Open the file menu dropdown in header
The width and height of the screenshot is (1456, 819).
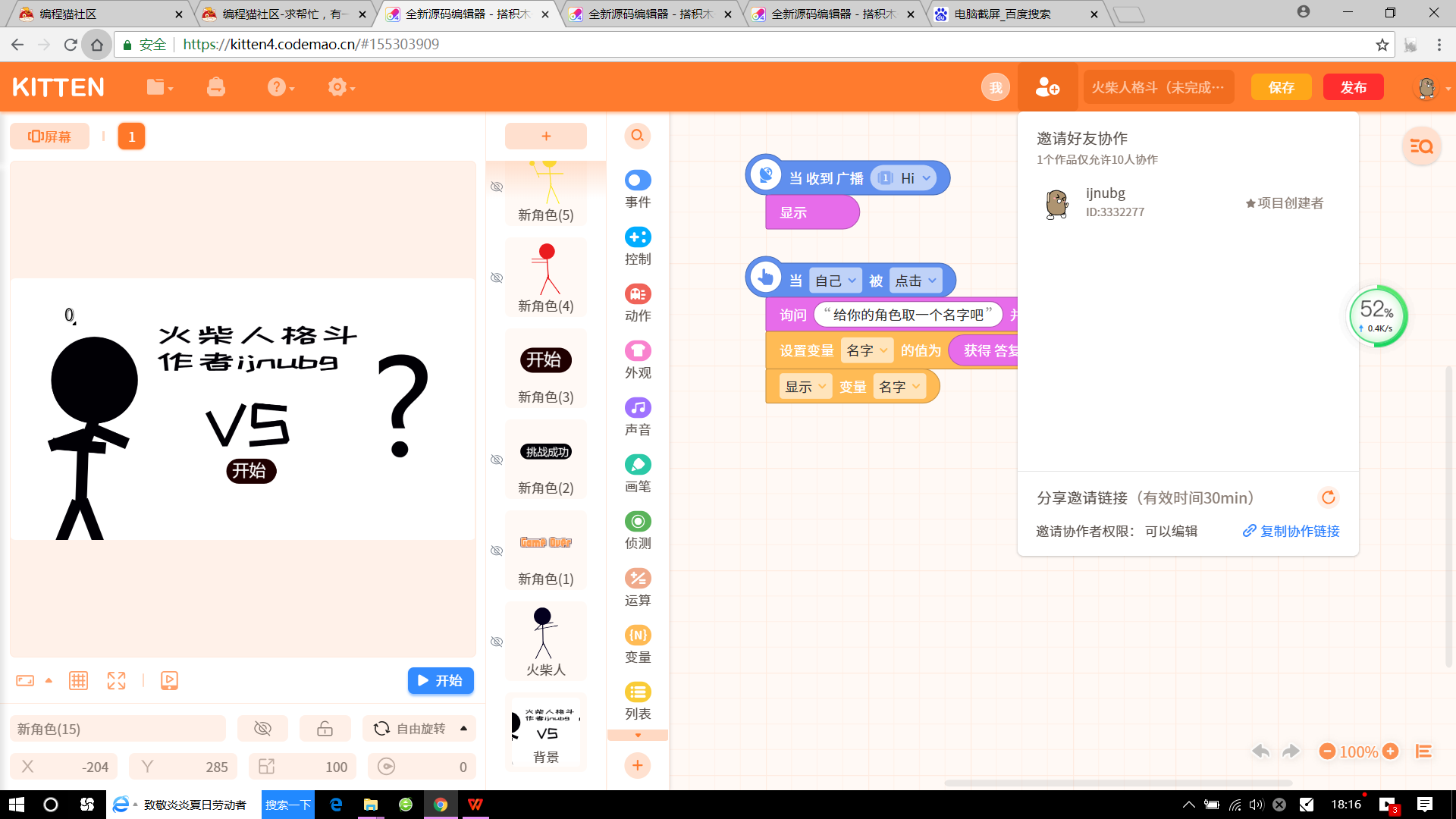160,87
